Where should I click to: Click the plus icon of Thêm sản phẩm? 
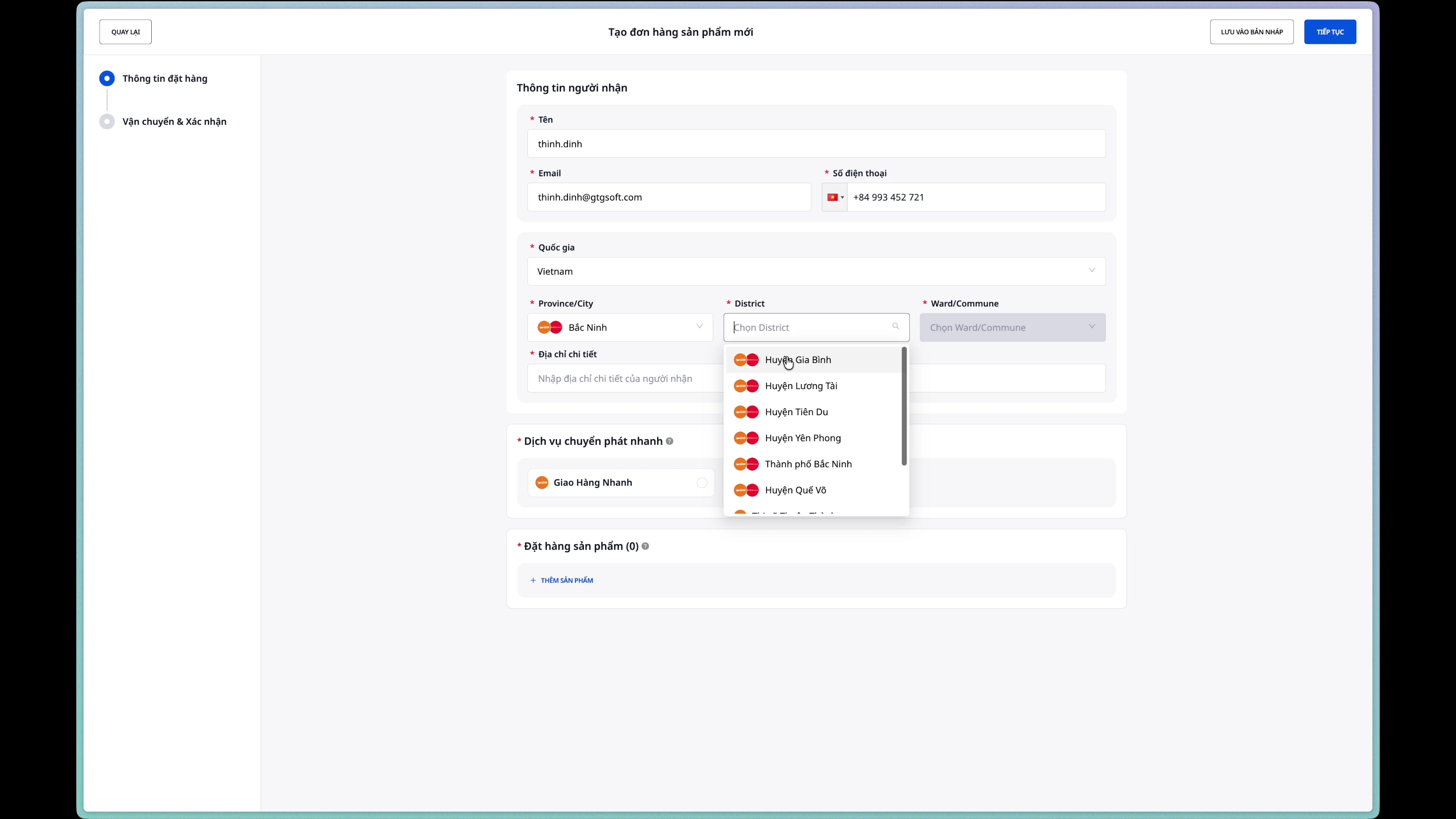point(533,581)
